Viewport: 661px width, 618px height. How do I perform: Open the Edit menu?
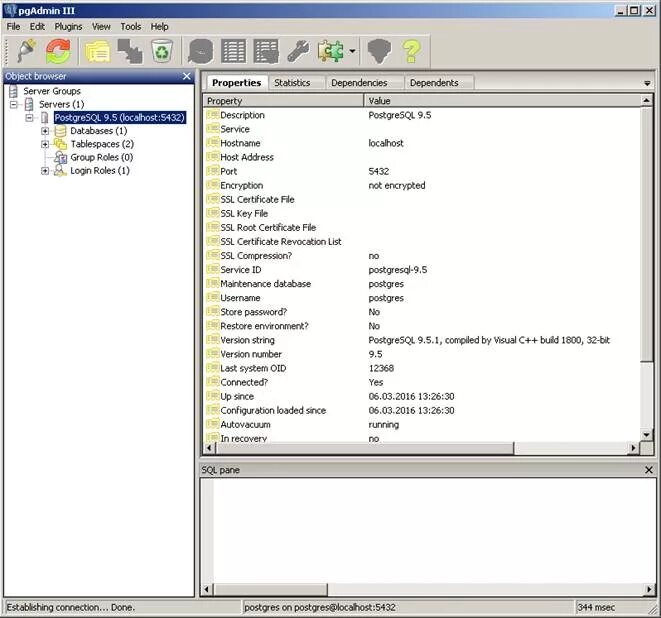tap(37, 27)
